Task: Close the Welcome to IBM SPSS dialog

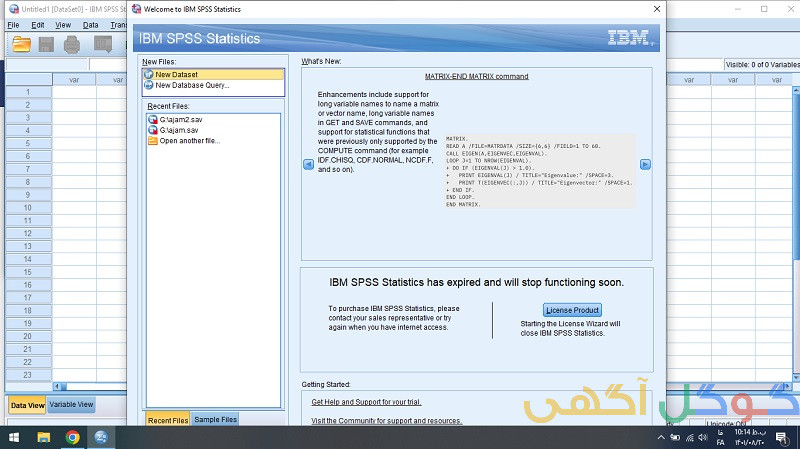Action: 657,9
